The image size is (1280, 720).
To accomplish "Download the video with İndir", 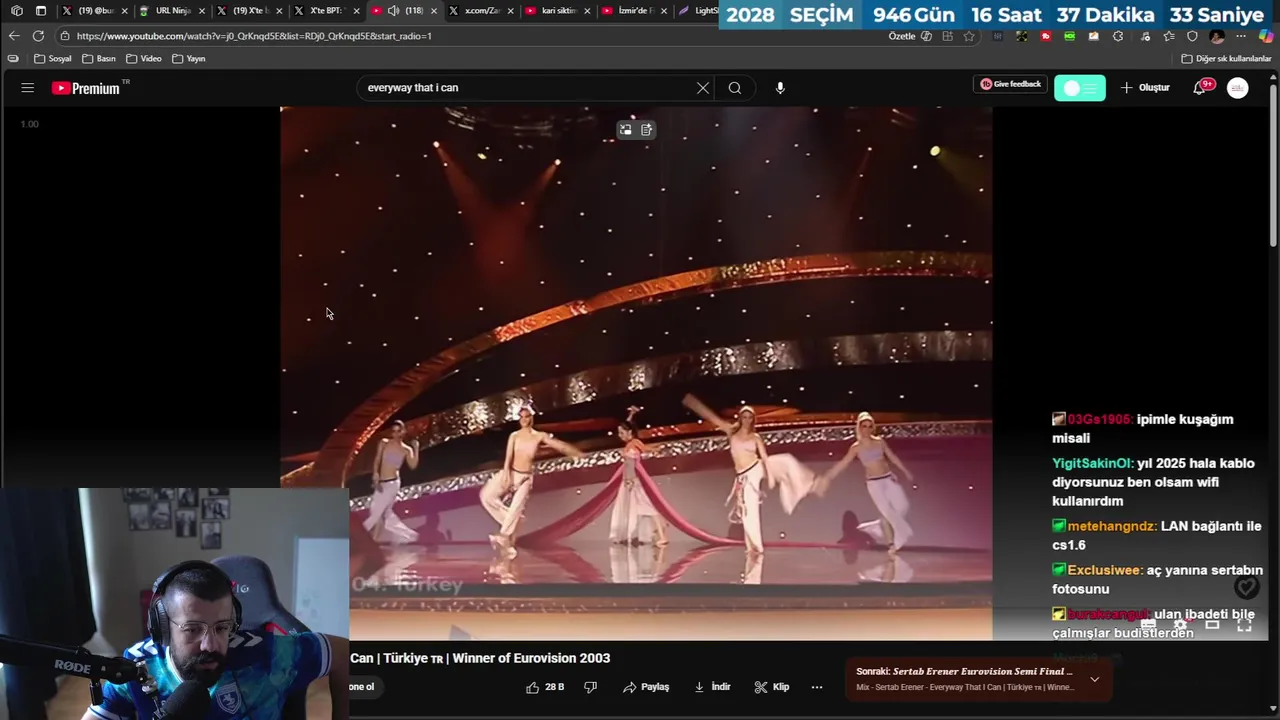I will 712,687.
